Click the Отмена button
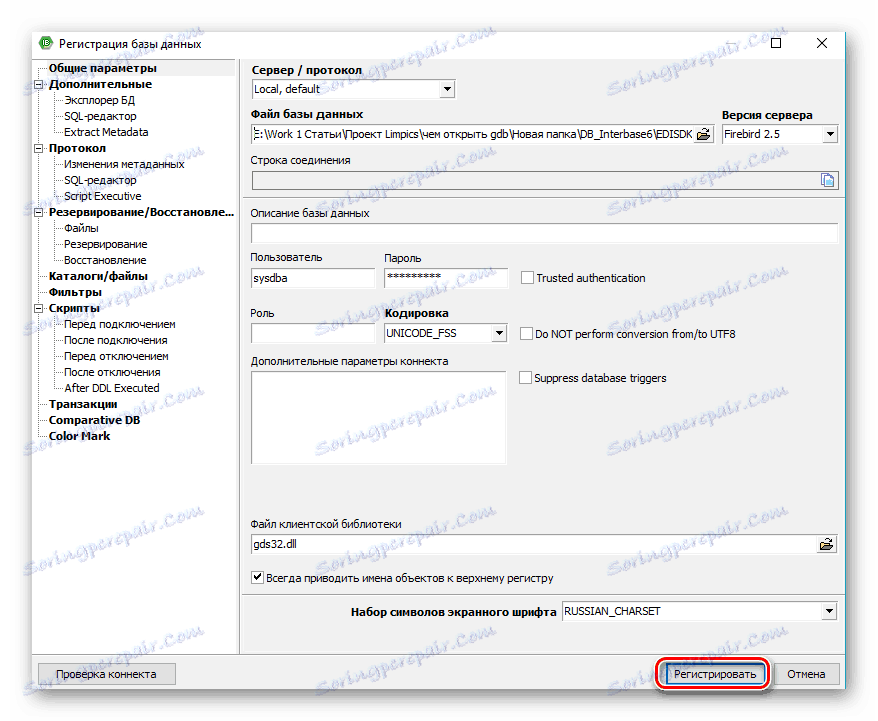This screenshot has height=721, width=878. pos(806,674)
